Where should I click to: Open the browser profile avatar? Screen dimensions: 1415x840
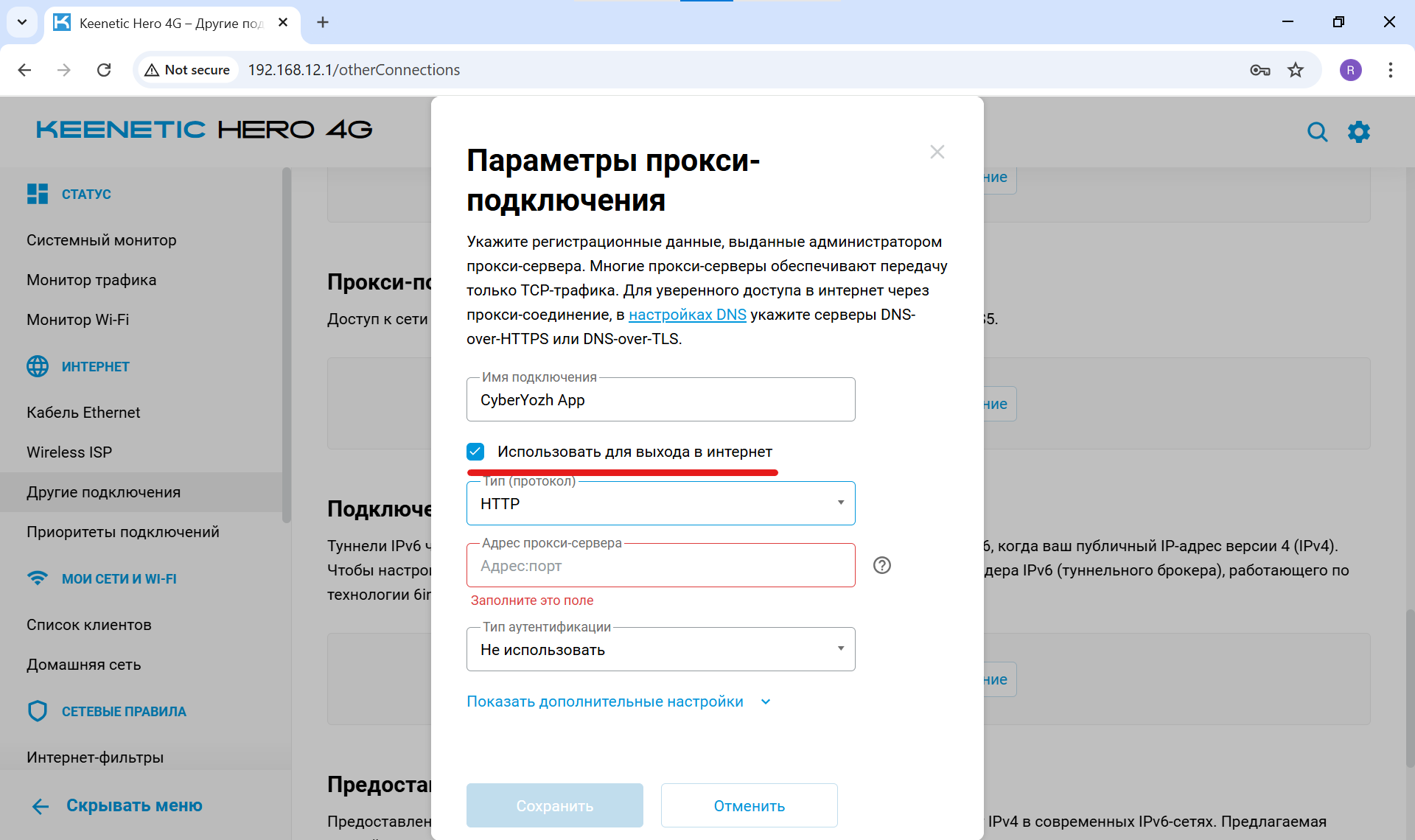pyautogui.click(x=1351, y=70)
